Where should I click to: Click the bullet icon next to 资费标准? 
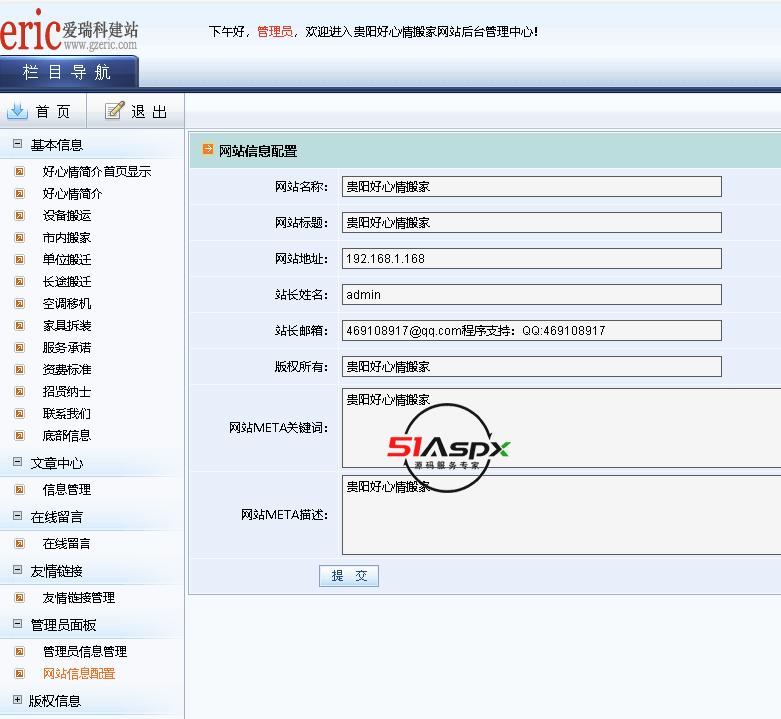(19, 369)
